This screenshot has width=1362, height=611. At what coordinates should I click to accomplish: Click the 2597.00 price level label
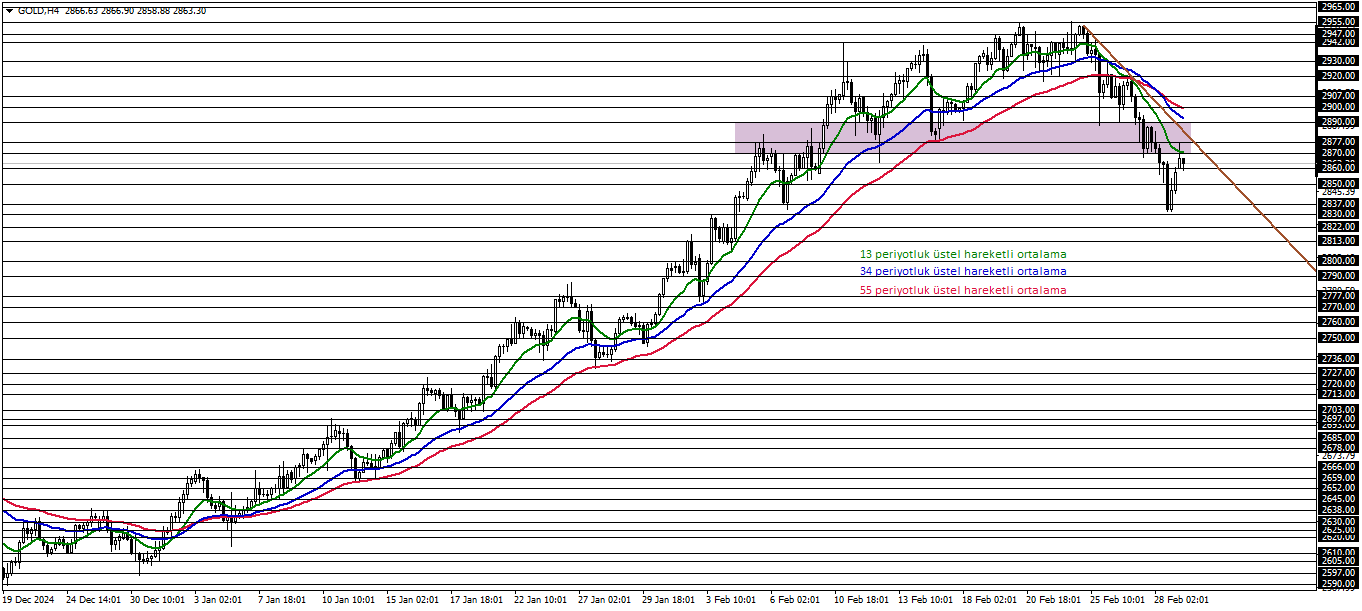coord(1337,573)
